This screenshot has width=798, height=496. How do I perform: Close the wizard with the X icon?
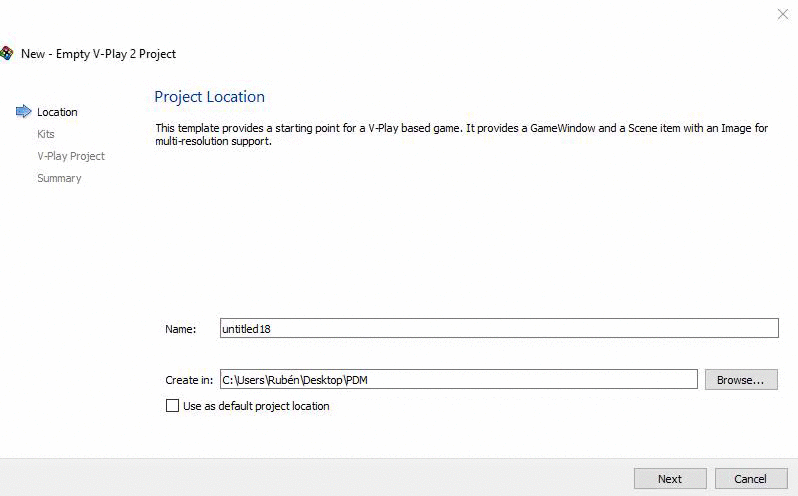coord(783,14)
